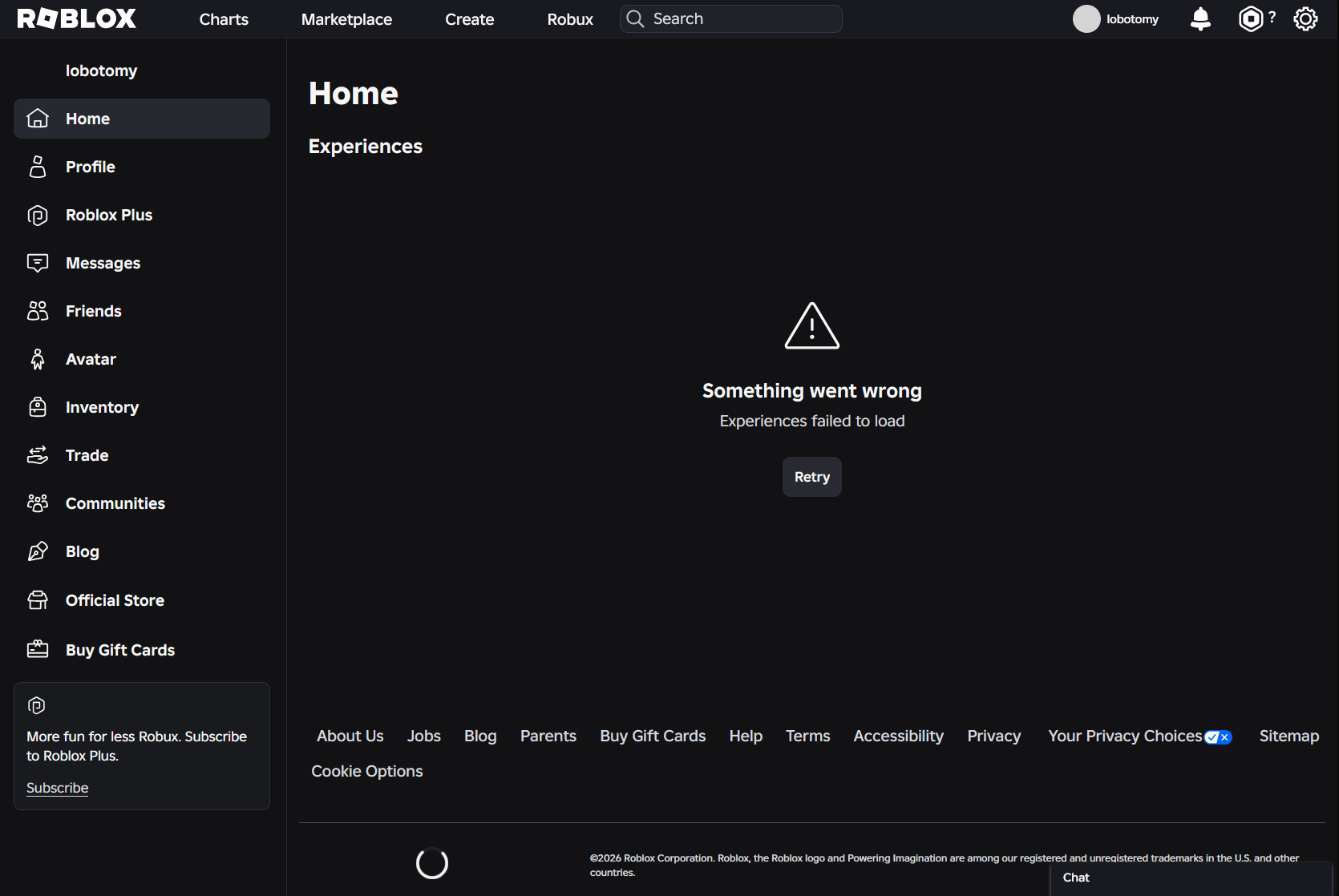Open Communities from sidebar
Image resolution: width=1339 pixels, height=896 pixels.
click(142, 503)
